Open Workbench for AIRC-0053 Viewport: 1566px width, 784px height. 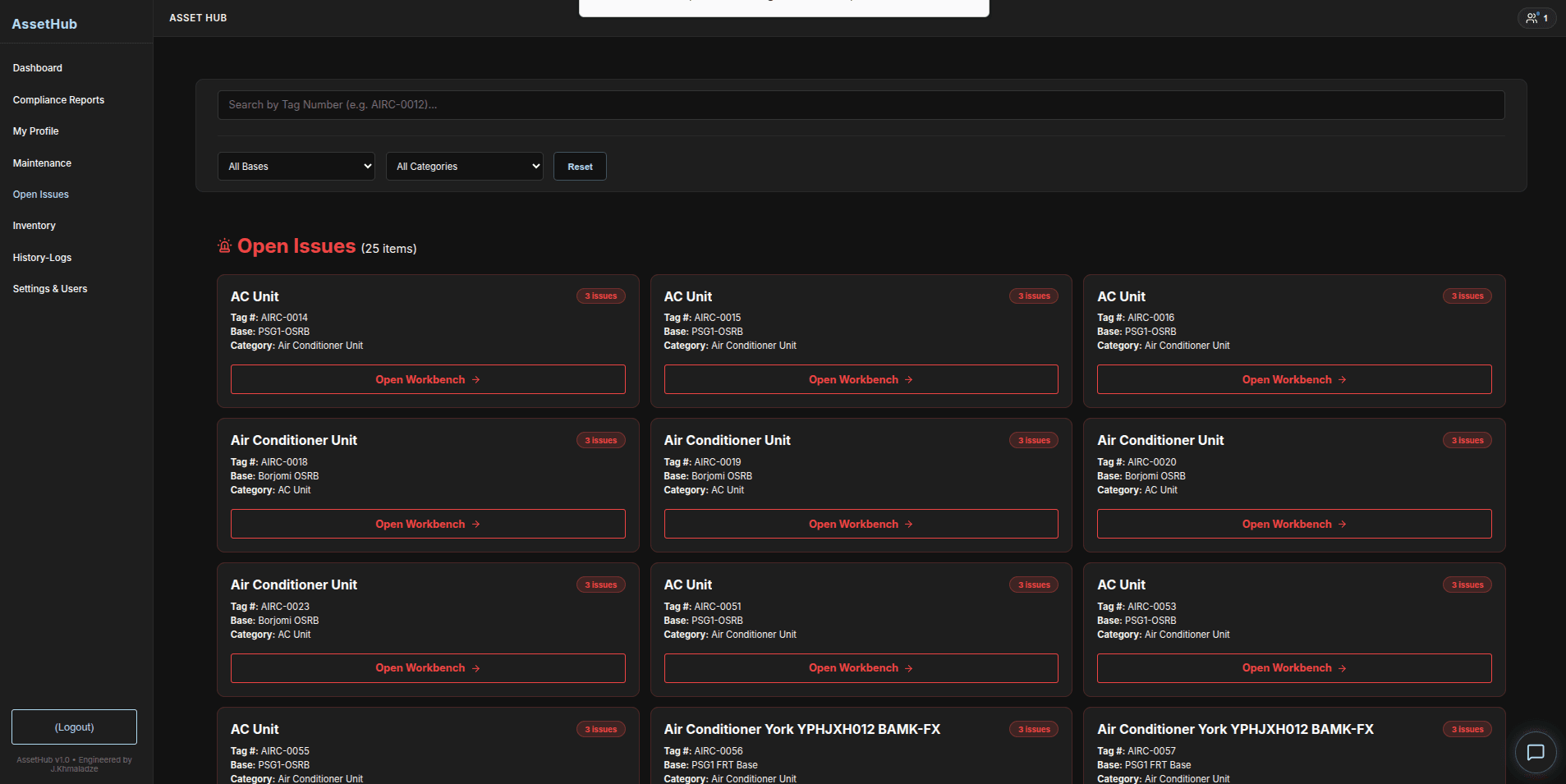click(1294, 668)
